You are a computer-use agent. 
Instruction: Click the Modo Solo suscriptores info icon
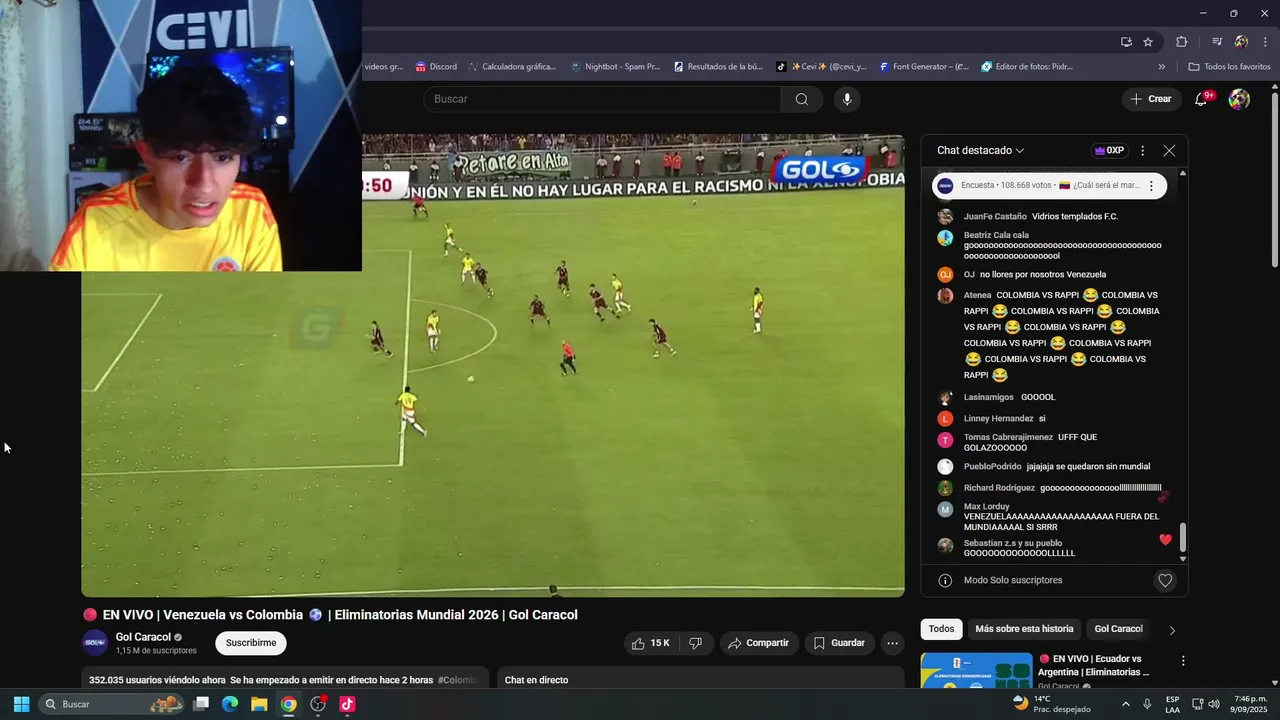(x=945, y=580)
